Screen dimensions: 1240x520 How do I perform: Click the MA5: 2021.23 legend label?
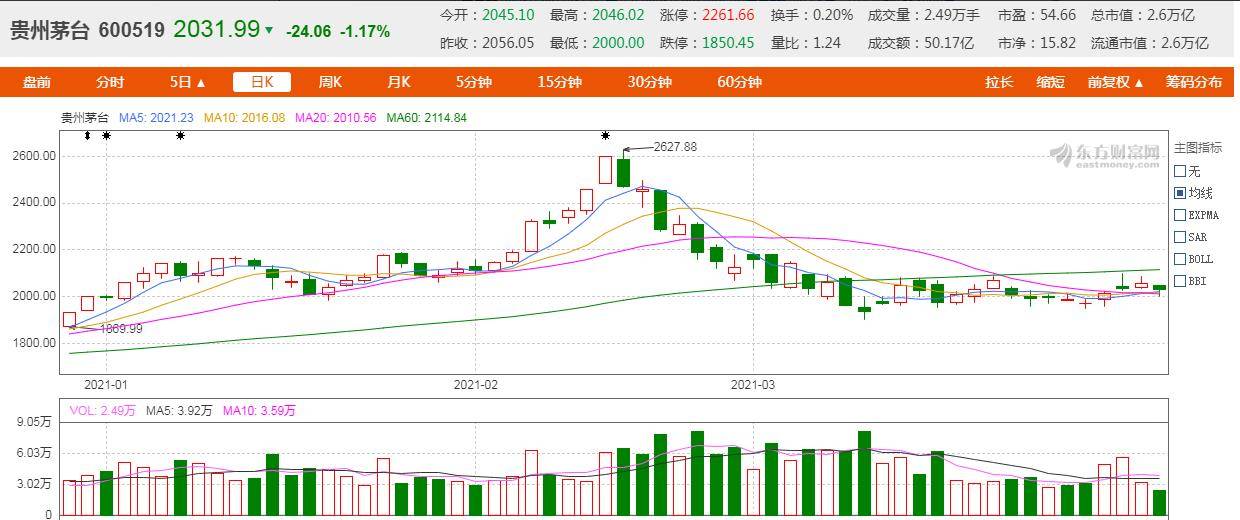[x=156, y=118]
